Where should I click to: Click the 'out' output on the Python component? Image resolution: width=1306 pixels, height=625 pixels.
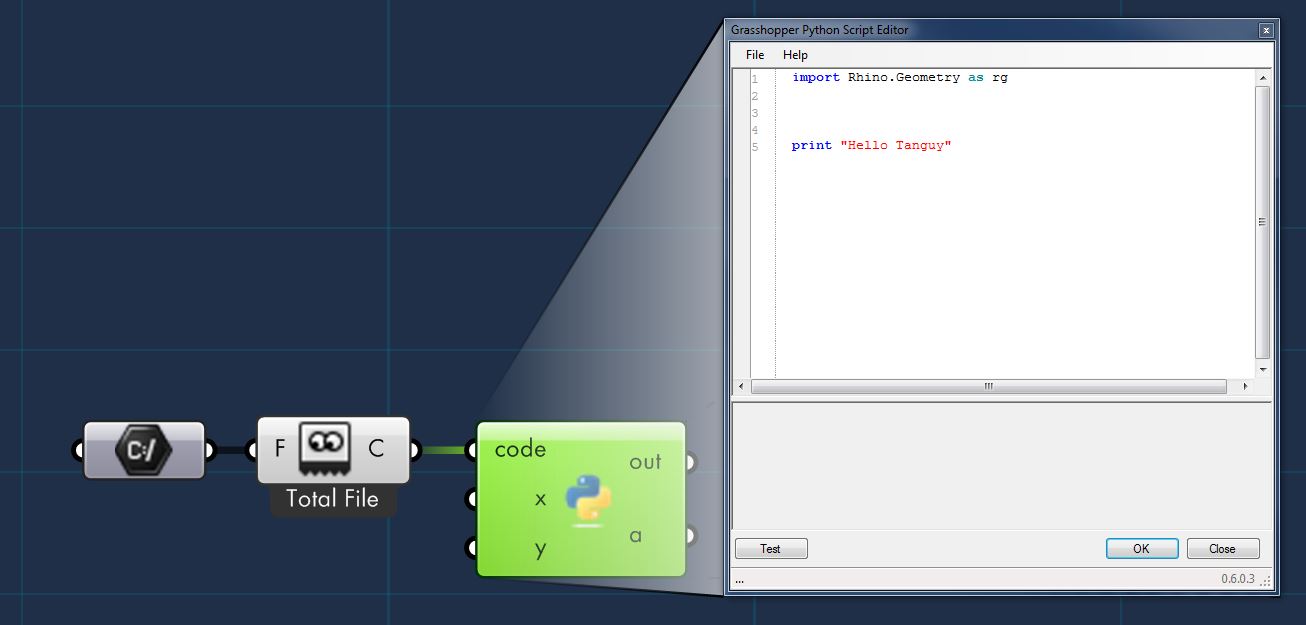(645, 462)
